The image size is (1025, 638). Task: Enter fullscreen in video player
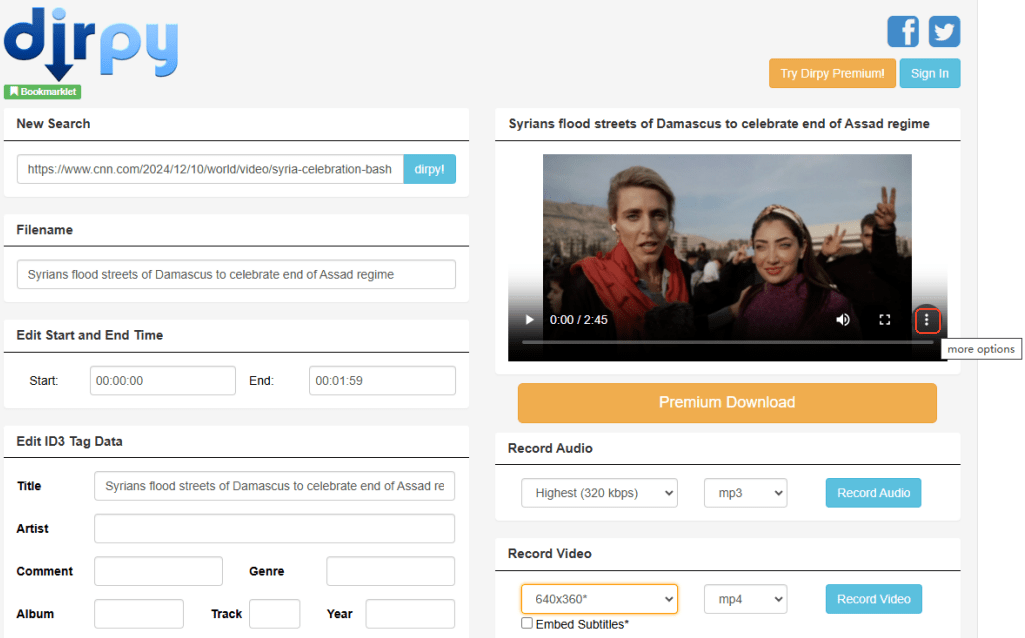click(x=884, y=320)
